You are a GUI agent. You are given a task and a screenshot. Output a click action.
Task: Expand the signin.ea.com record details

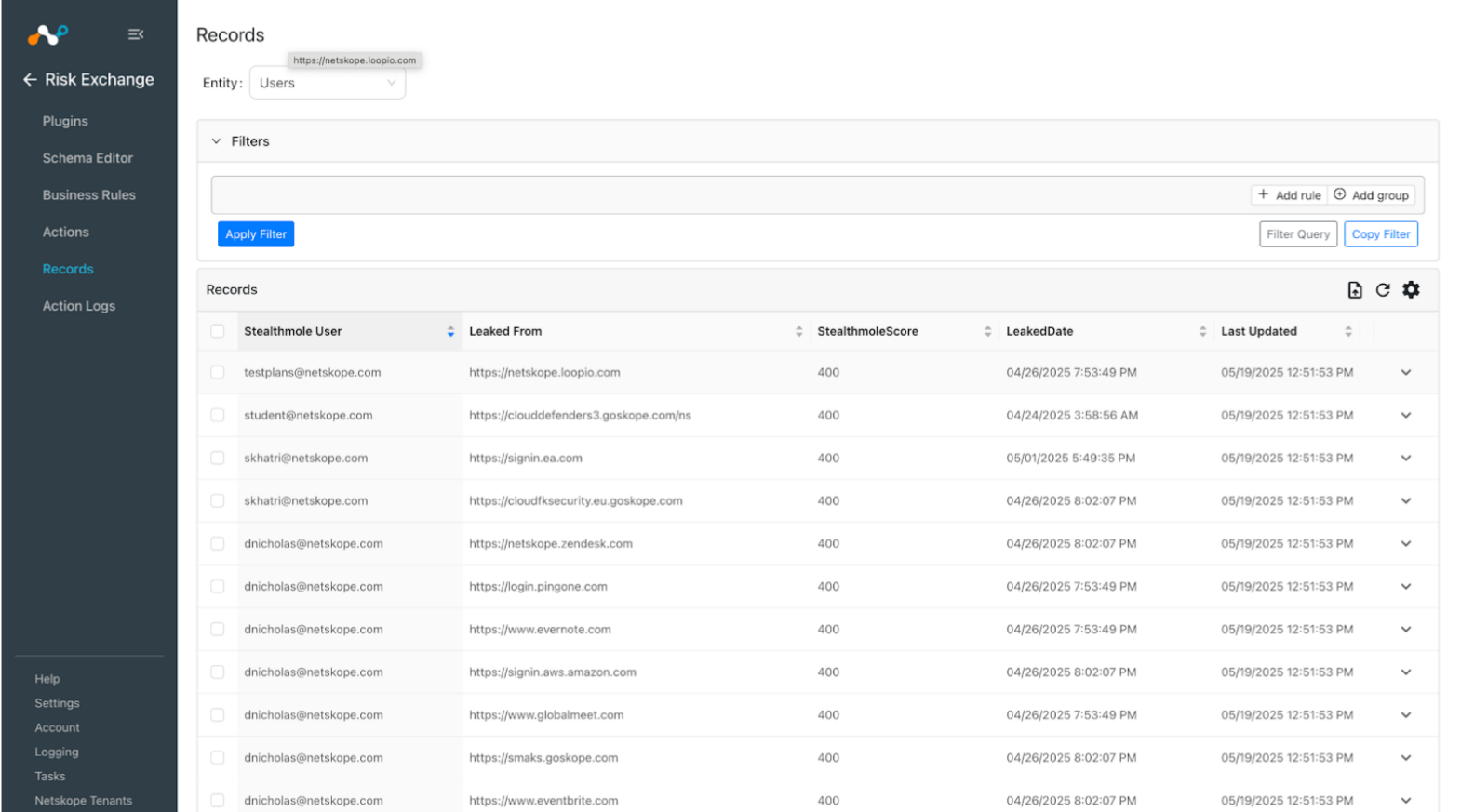point(1406,458)
